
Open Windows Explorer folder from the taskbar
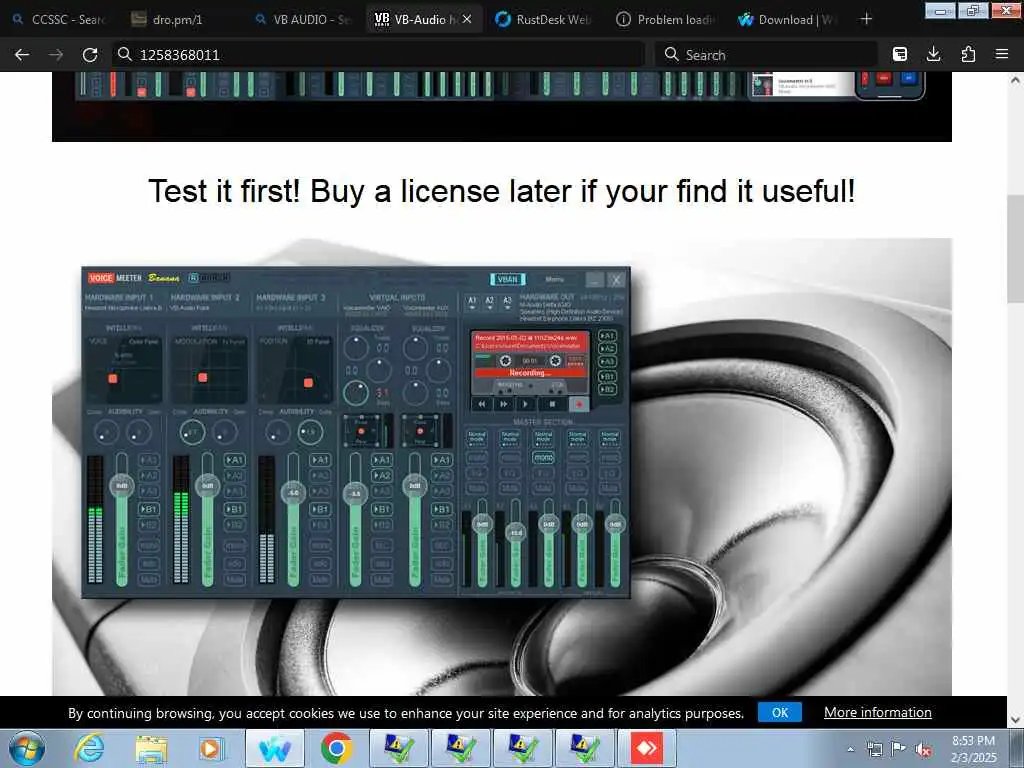tap(151, 748)
